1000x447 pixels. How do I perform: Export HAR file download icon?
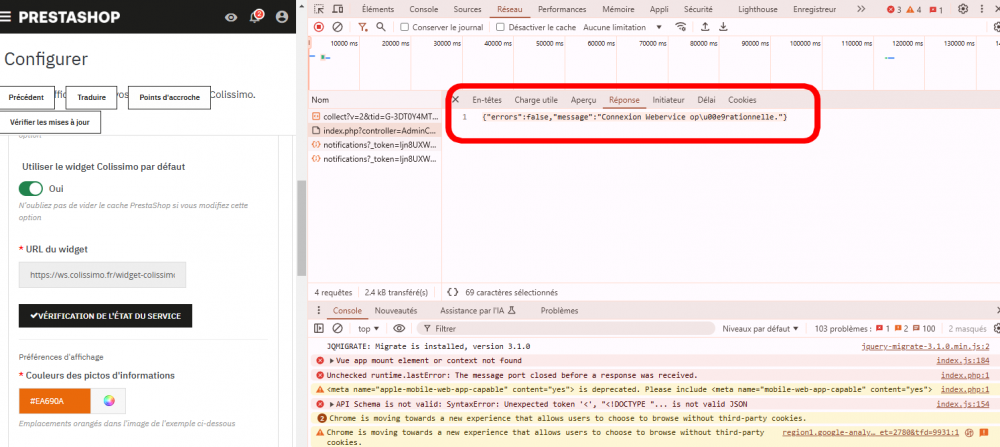click(x=723, y=27)
